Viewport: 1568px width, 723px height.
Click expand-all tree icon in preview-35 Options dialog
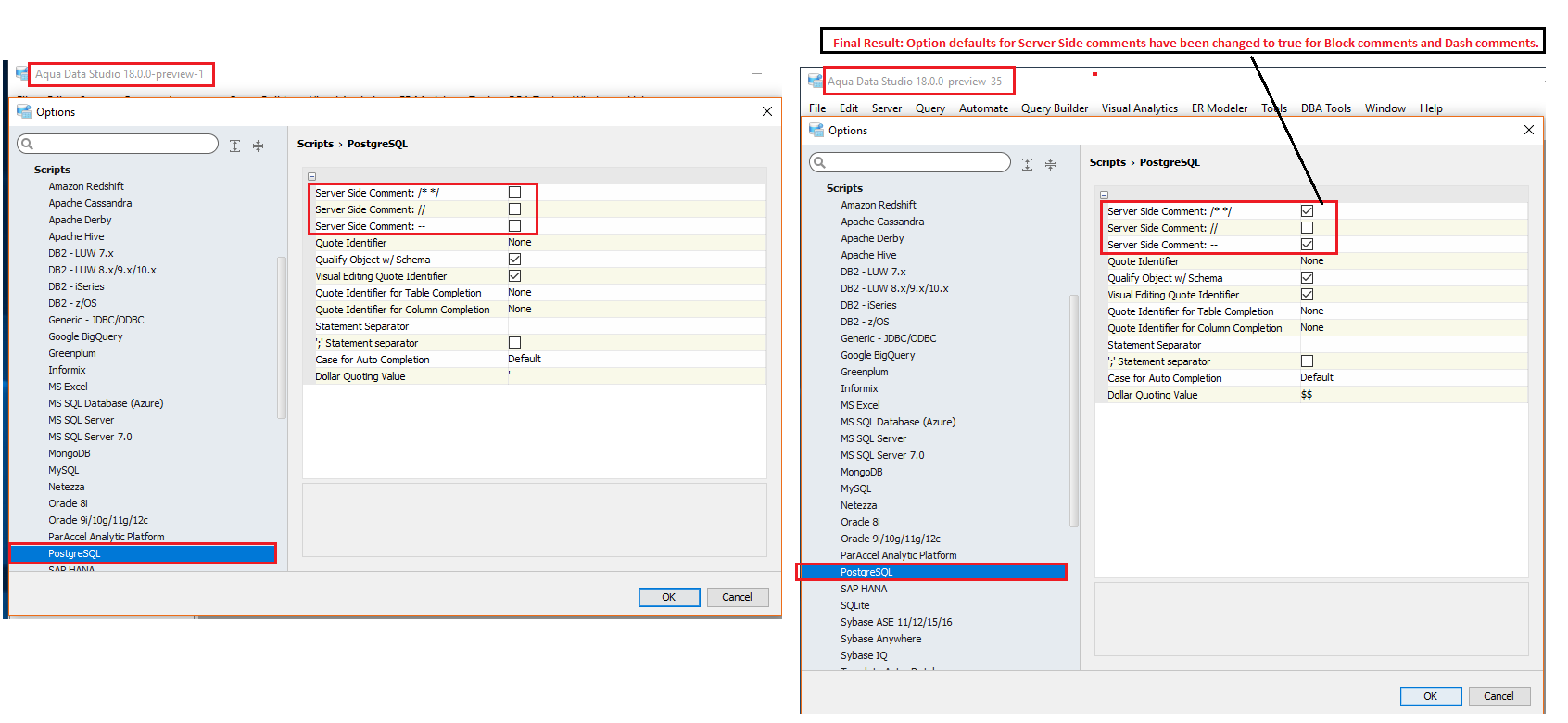pos(1028,164)
